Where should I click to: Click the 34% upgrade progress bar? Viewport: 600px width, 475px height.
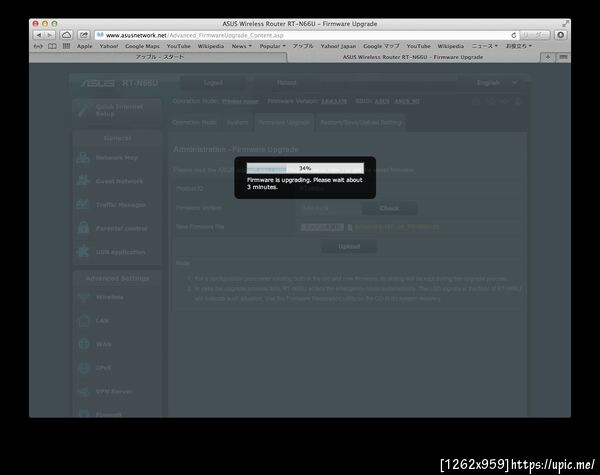(305, 168)
